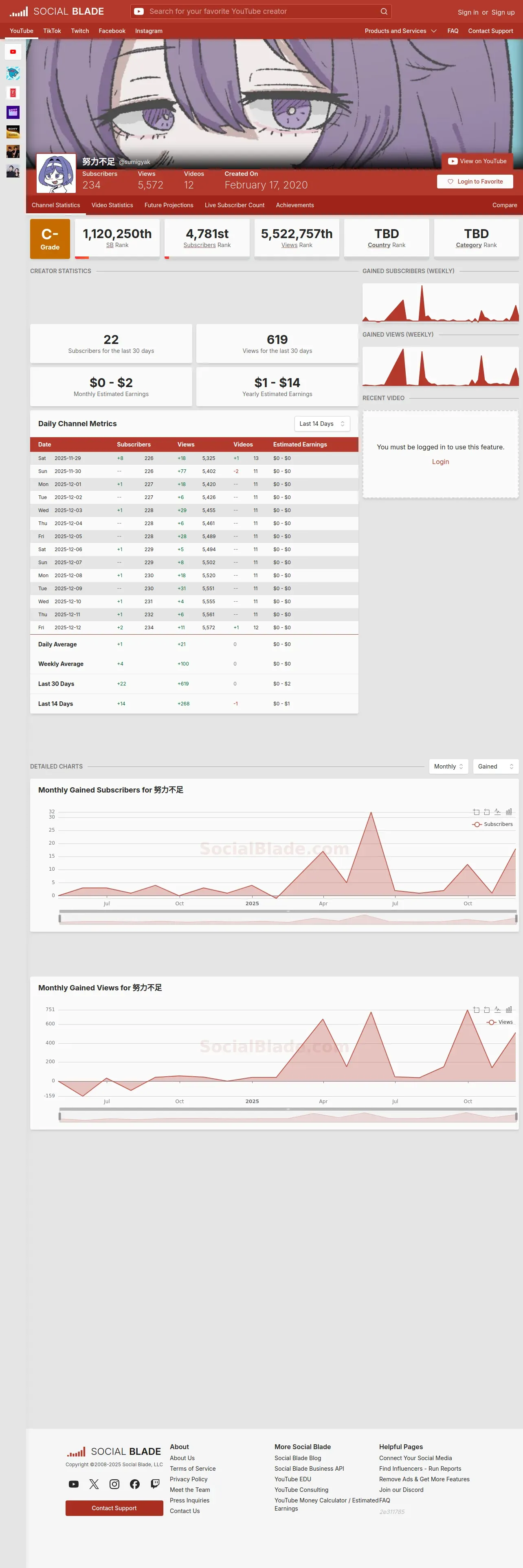Open the Join our Discord footer link
523x1568 pixels.
tap(401, 1490)
